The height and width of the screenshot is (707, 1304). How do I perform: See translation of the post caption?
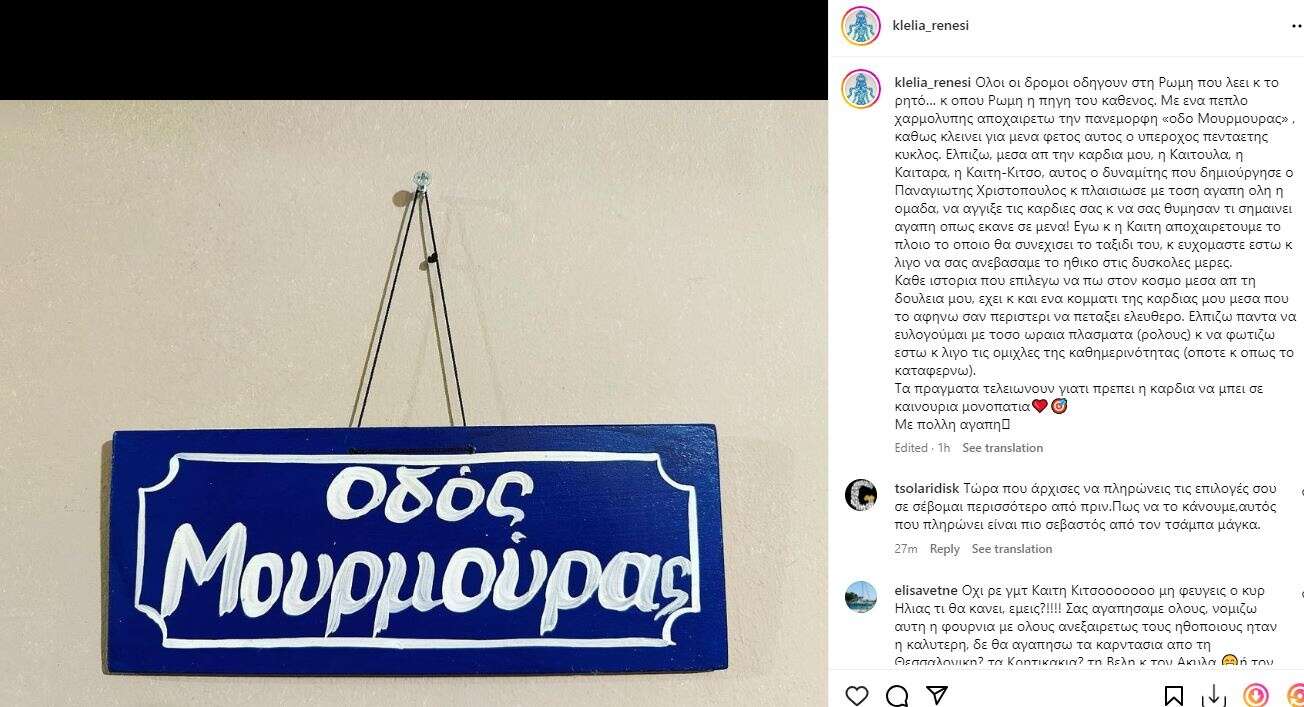[1002, 448]
